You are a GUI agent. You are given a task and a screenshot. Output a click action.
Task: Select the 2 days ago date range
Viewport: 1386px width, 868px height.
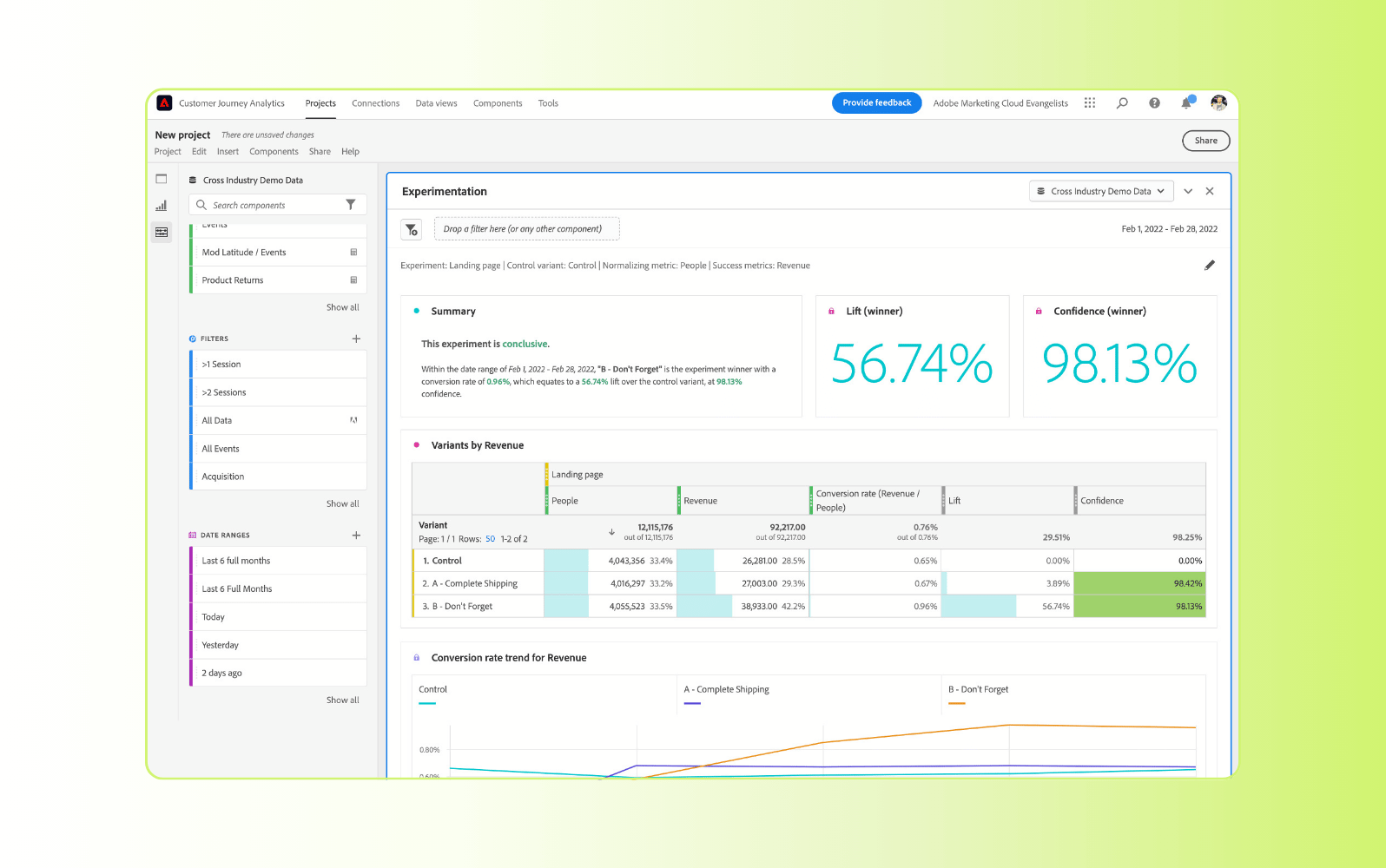coord(278,673)
